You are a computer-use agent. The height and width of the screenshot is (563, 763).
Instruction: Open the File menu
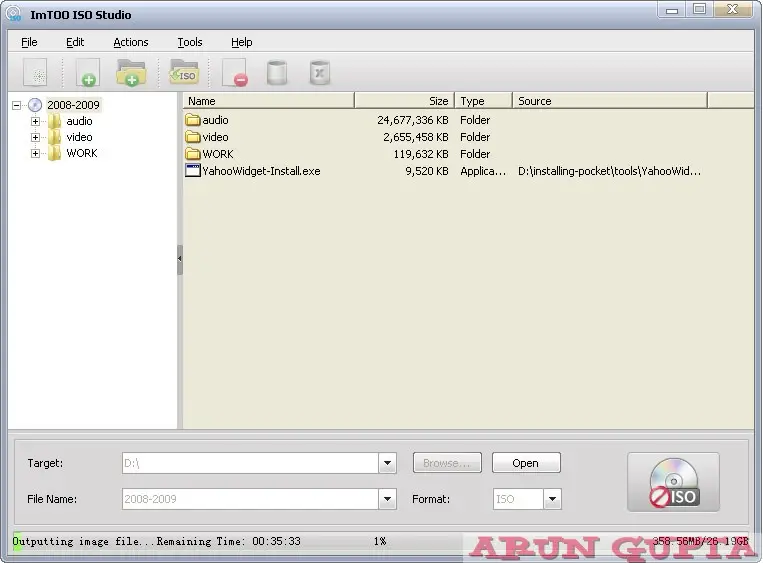[x=29, y=42]
